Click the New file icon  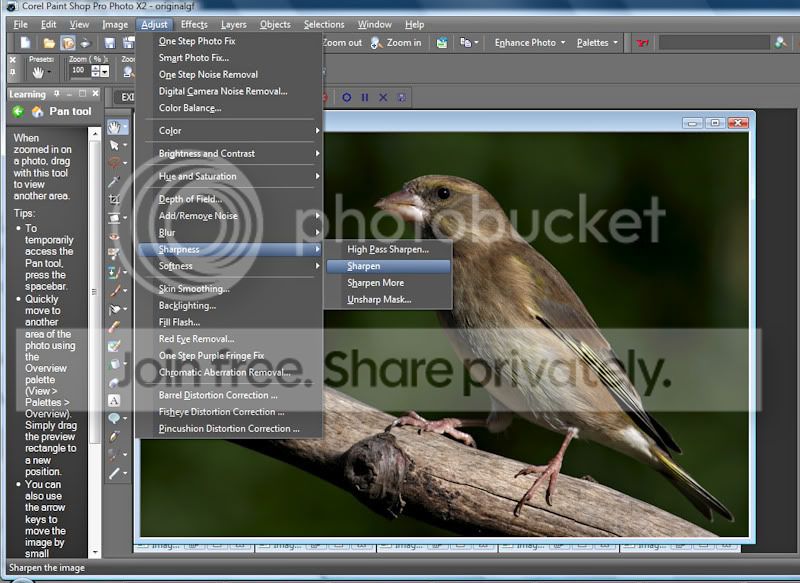pyautogui.click(x=25, y=43)
